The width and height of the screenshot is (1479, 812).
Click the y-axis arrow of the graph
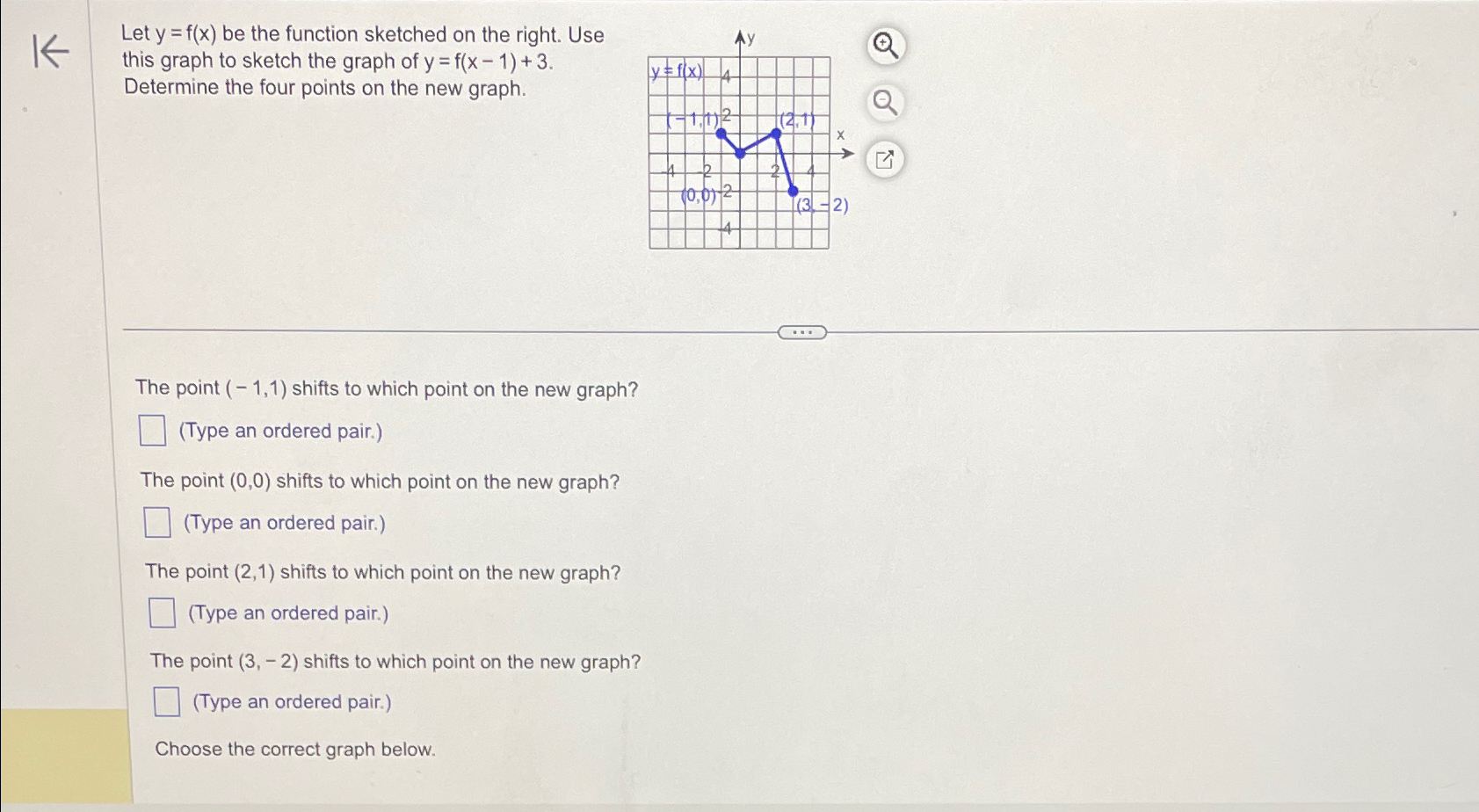(742, 37)
